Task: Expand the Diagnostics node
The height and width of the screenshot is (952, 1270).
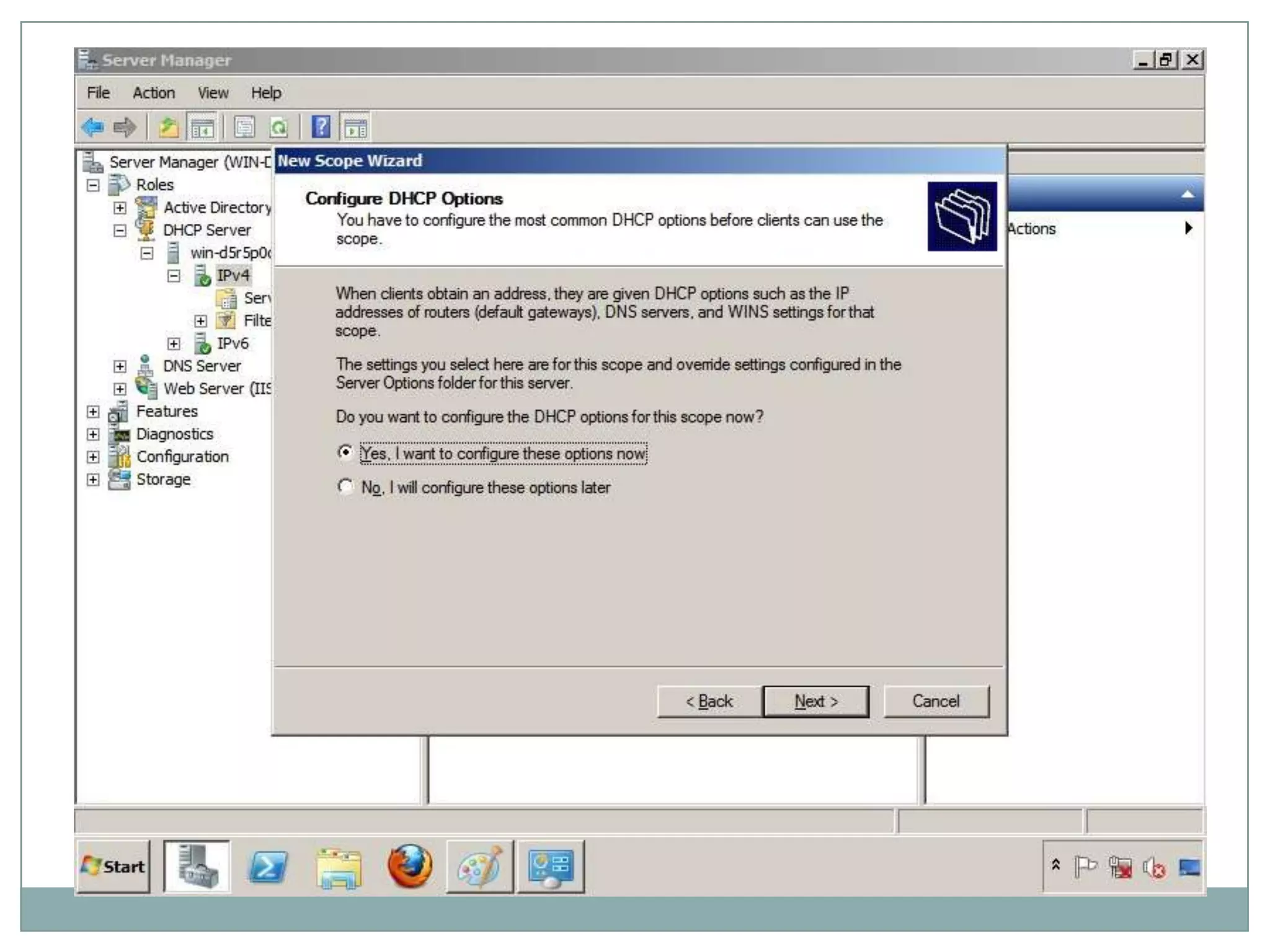Action: coord(93,434)
